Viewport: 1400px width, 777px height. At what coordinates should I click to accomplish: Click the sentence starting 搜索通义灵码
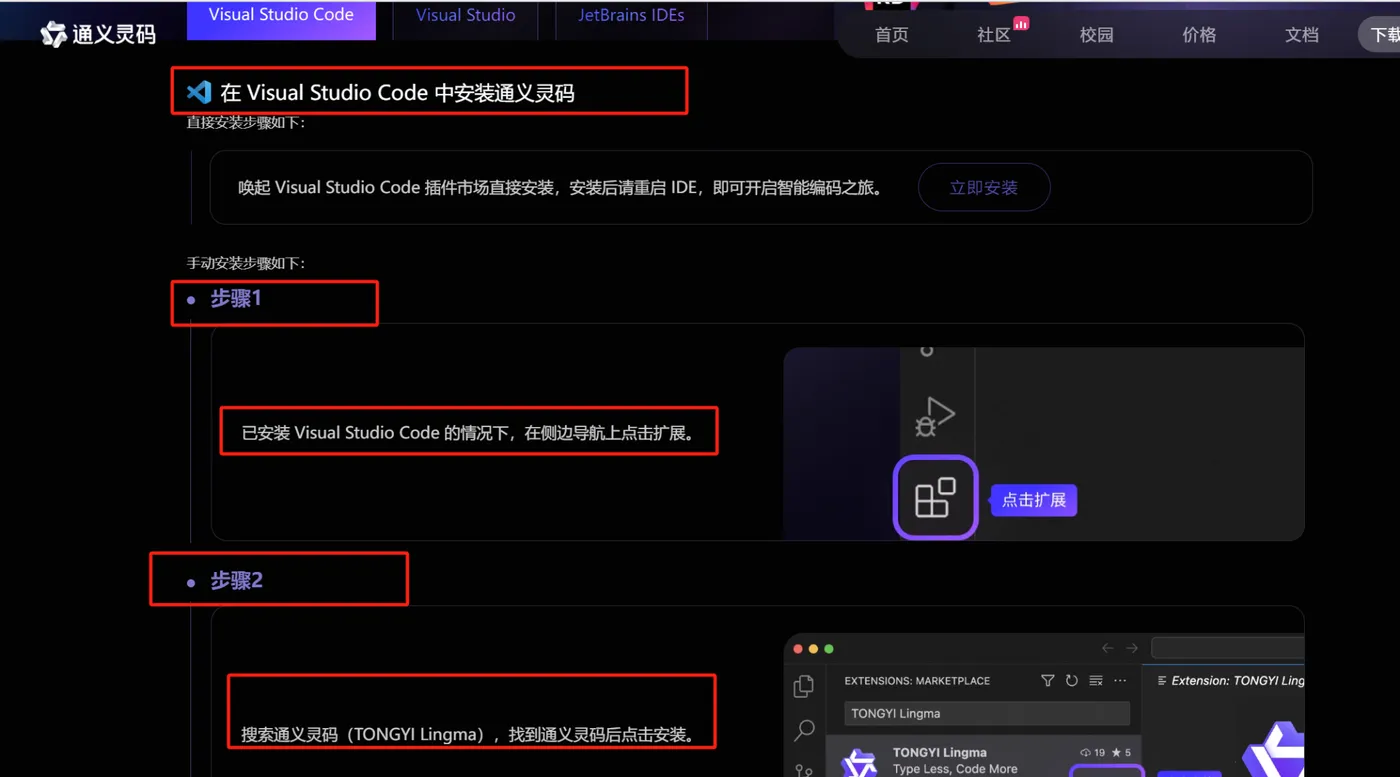tap(467, 735)
